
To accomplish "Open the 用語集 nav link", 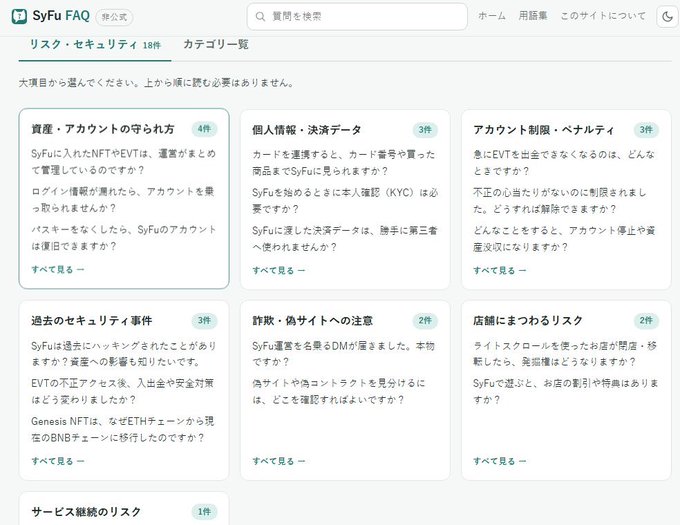I will [x=533, y=16].
